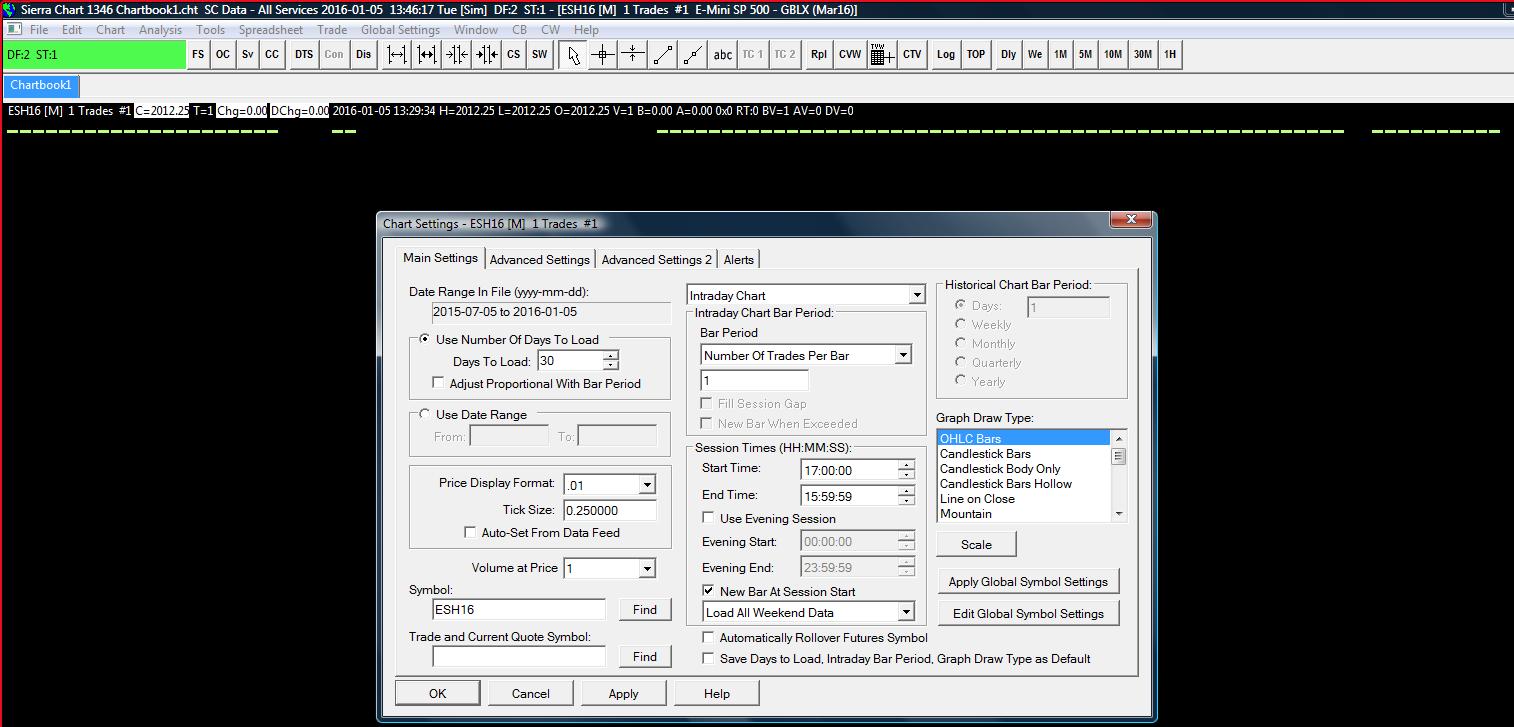Image resolution: width=1514 pixels, height=727 pixels.
Task: Select the line drawing tool icon
Action: 663,55
